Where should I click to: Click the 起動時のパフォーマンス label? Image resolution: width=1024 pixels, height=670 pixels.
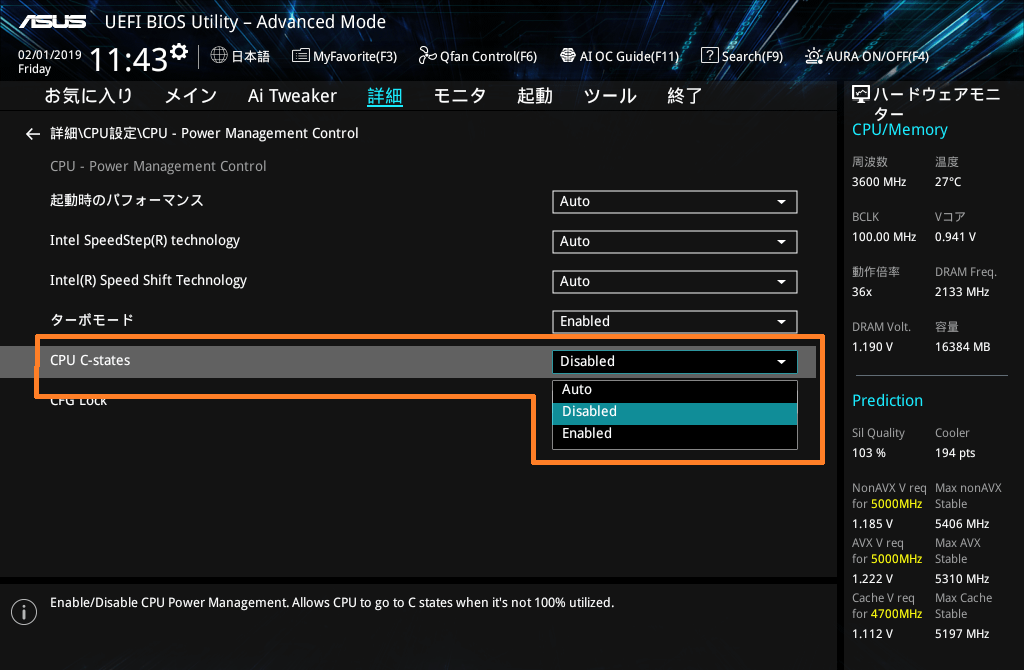pos(127,200)
